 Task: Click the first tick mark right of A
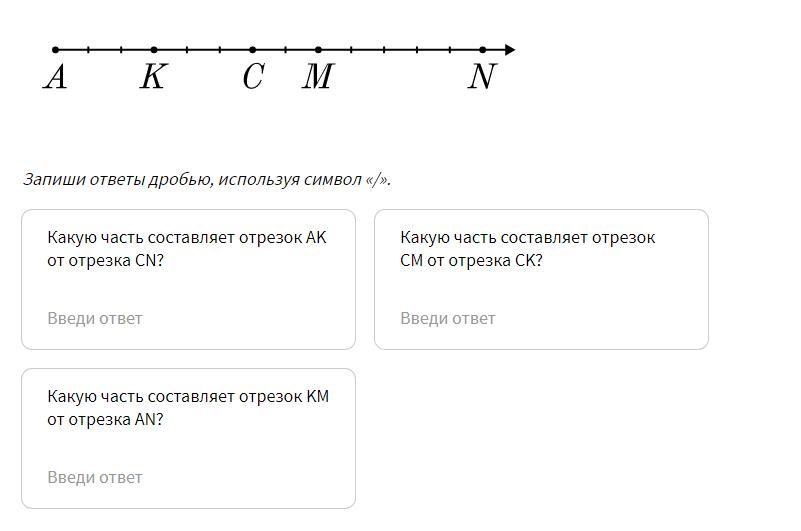pos(88,49)
